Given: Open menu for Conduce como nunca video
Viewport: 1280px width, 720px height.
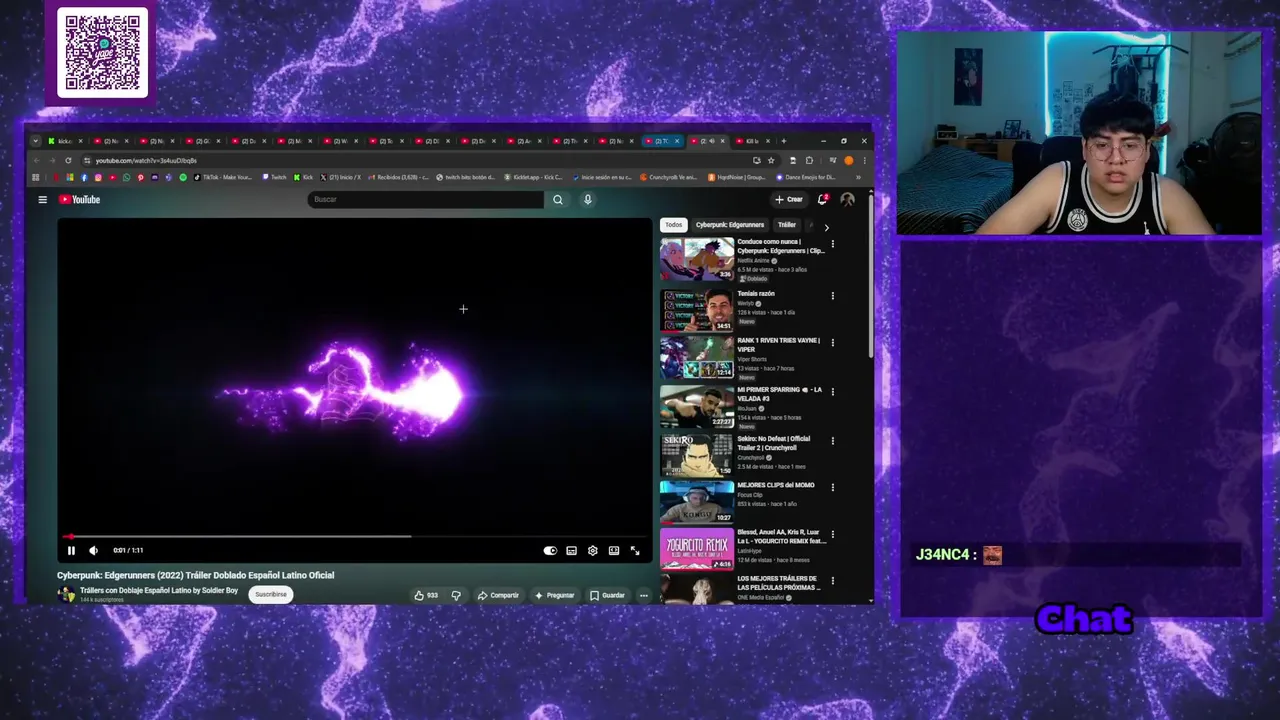Looking at the screenshot, I should [832, 244].
